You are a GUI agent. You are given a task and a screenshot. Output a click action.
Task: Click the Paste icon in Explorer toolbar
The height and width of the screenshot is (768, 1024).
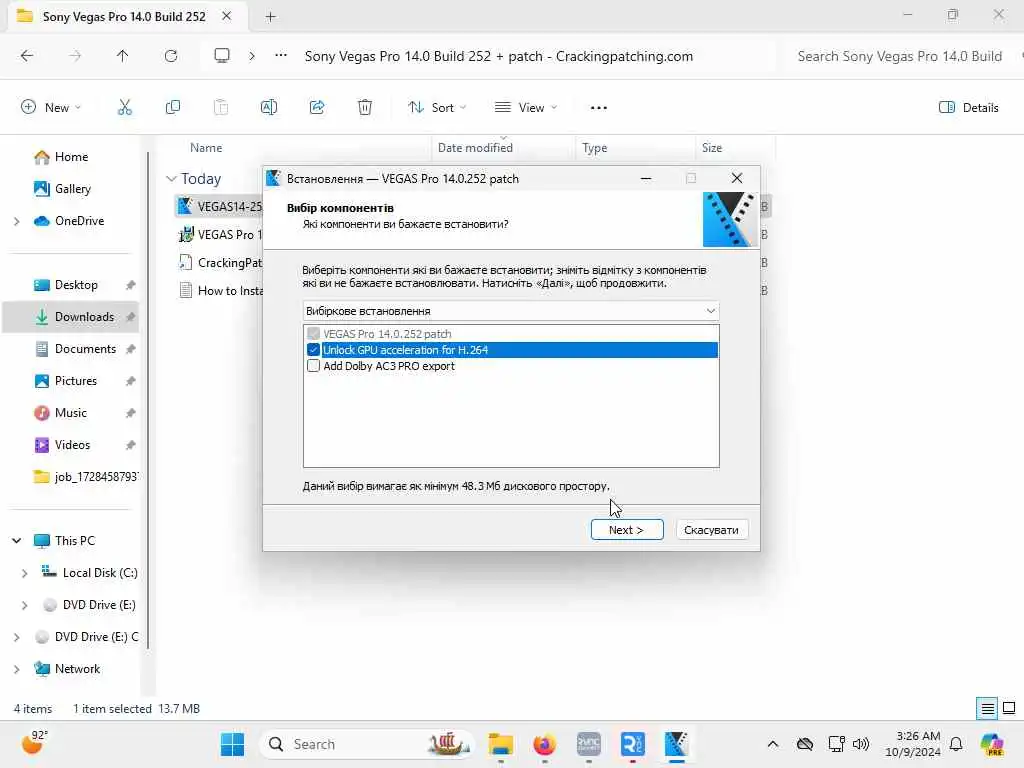click(221, 107)
